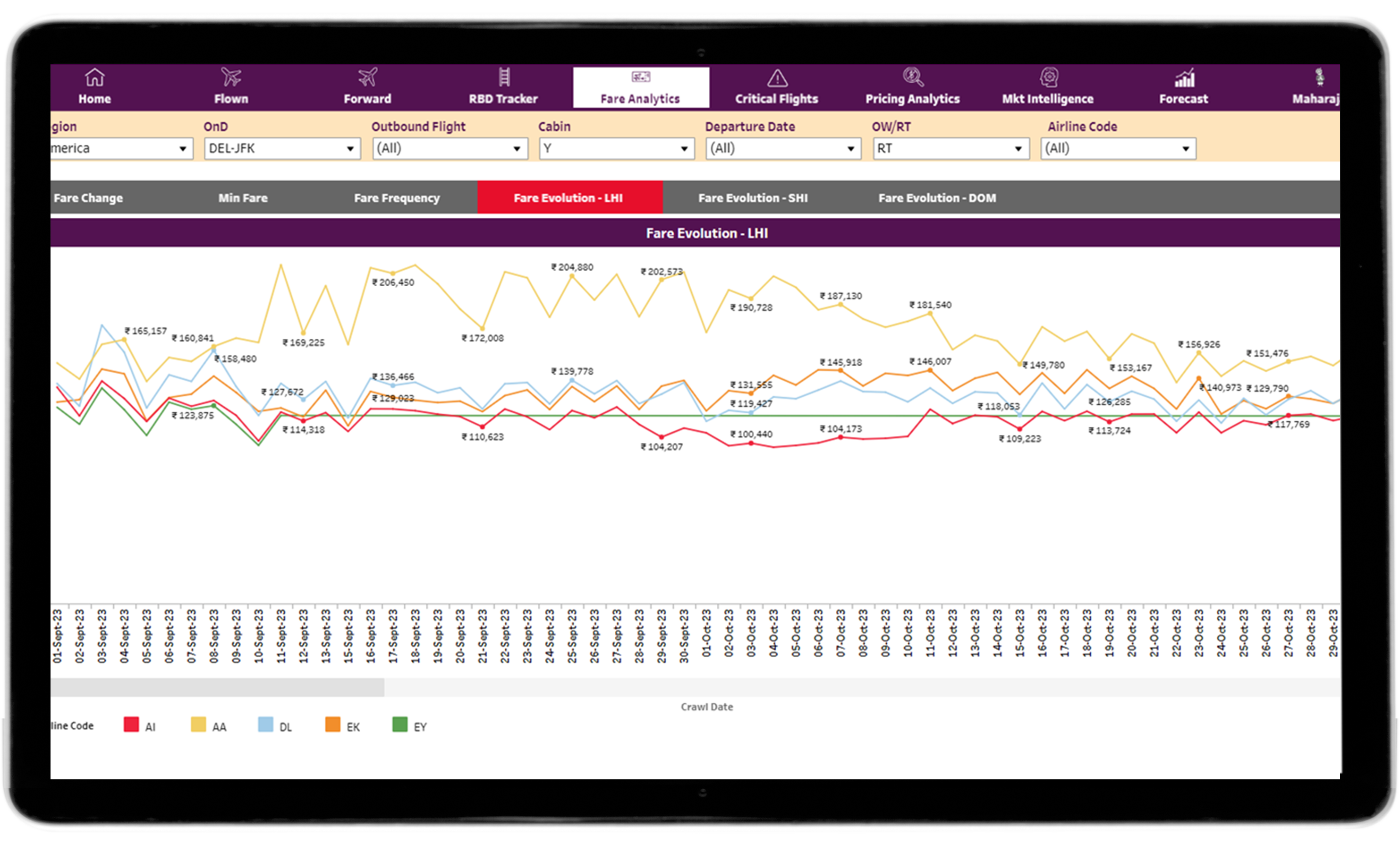
Task: Click the Fare Evolution - LHI chart title
Action: [x=707, y=233]
